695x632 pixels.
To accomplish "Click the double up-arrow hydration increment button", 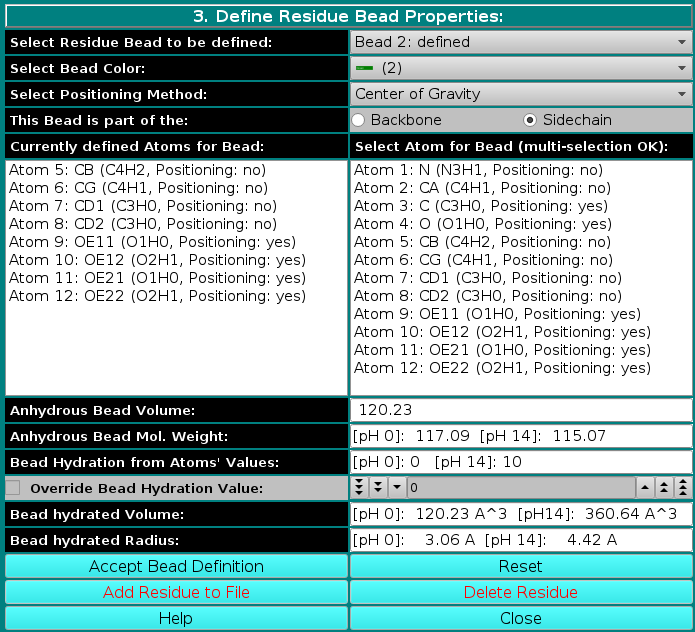I will [664, 488].
